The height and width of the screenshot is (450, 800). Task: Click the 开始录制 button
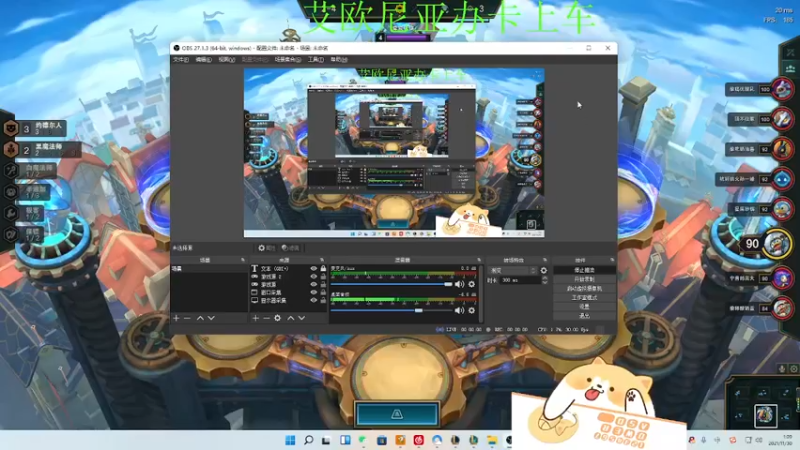click(x=584, y=279)
